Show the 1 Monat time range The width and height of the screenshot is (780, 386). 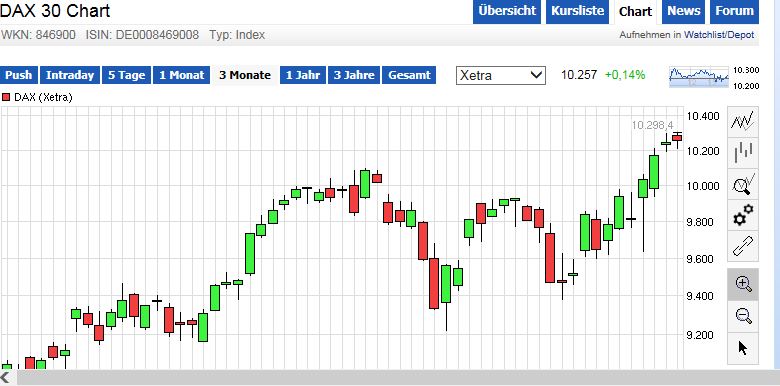(x=182, y=75)
